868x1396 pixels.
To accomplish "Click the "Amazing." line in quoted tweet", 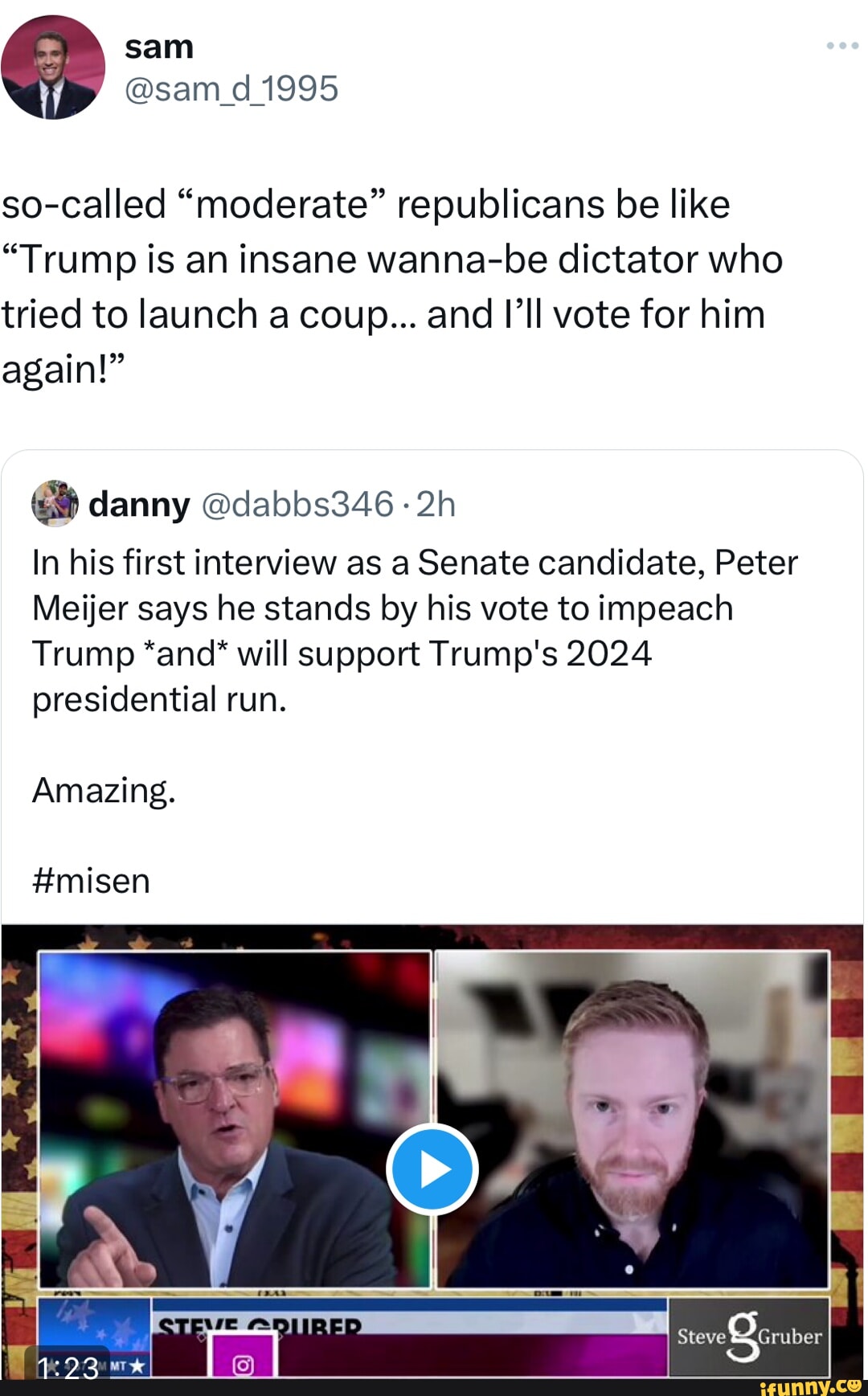I will (104, 791).
